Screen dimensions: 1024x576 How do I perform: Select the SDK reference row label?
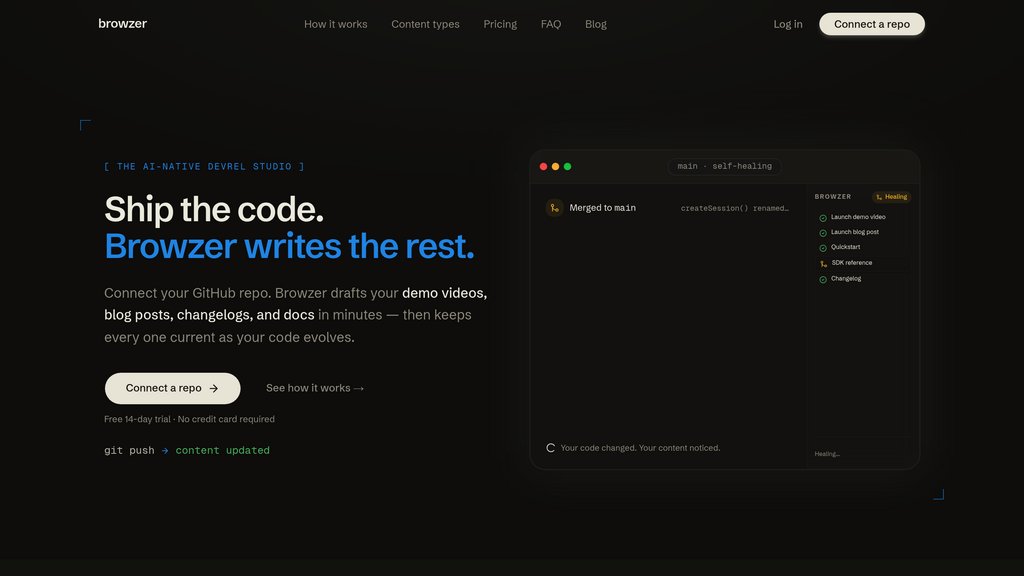[x=852, y=263]
